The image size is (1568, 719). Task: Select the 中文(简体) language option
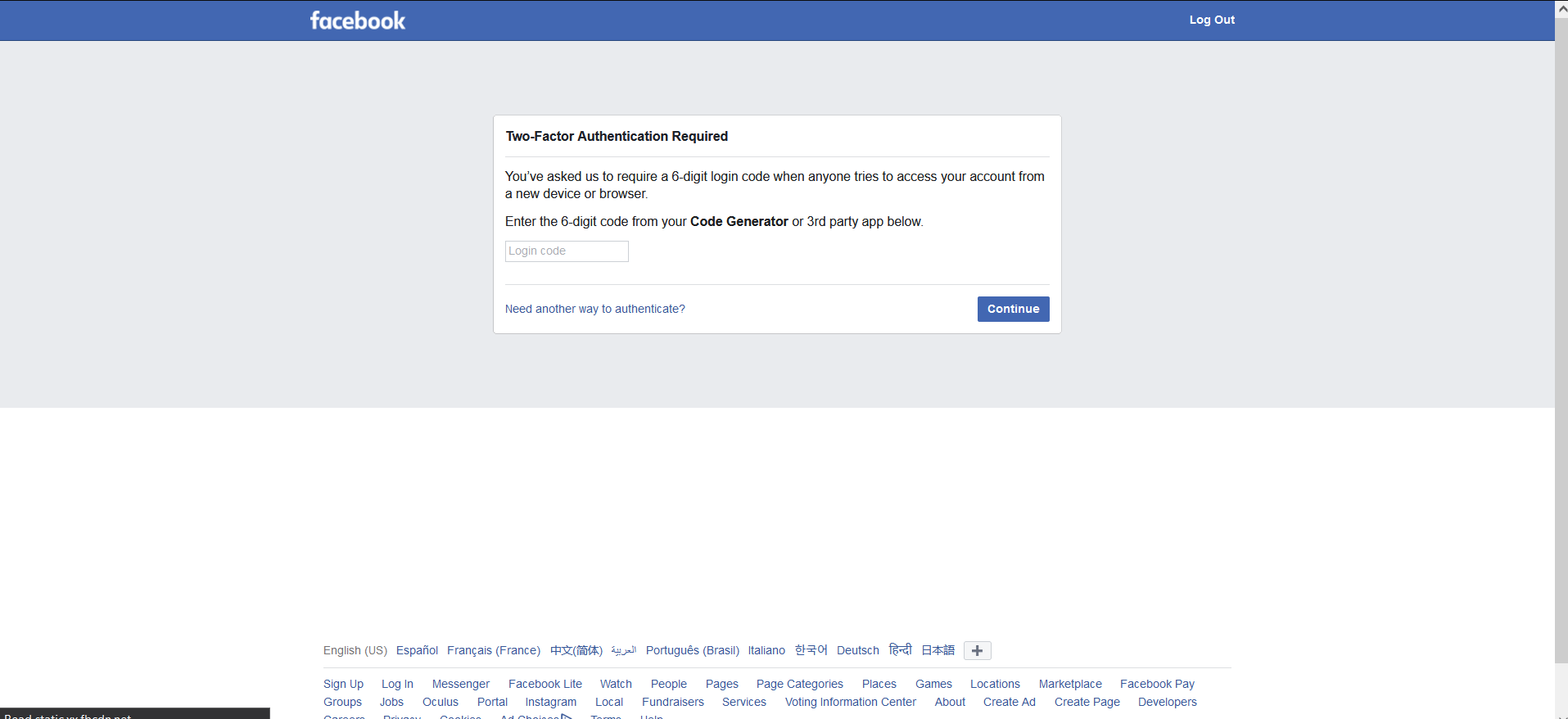click(x=576, y=650)
